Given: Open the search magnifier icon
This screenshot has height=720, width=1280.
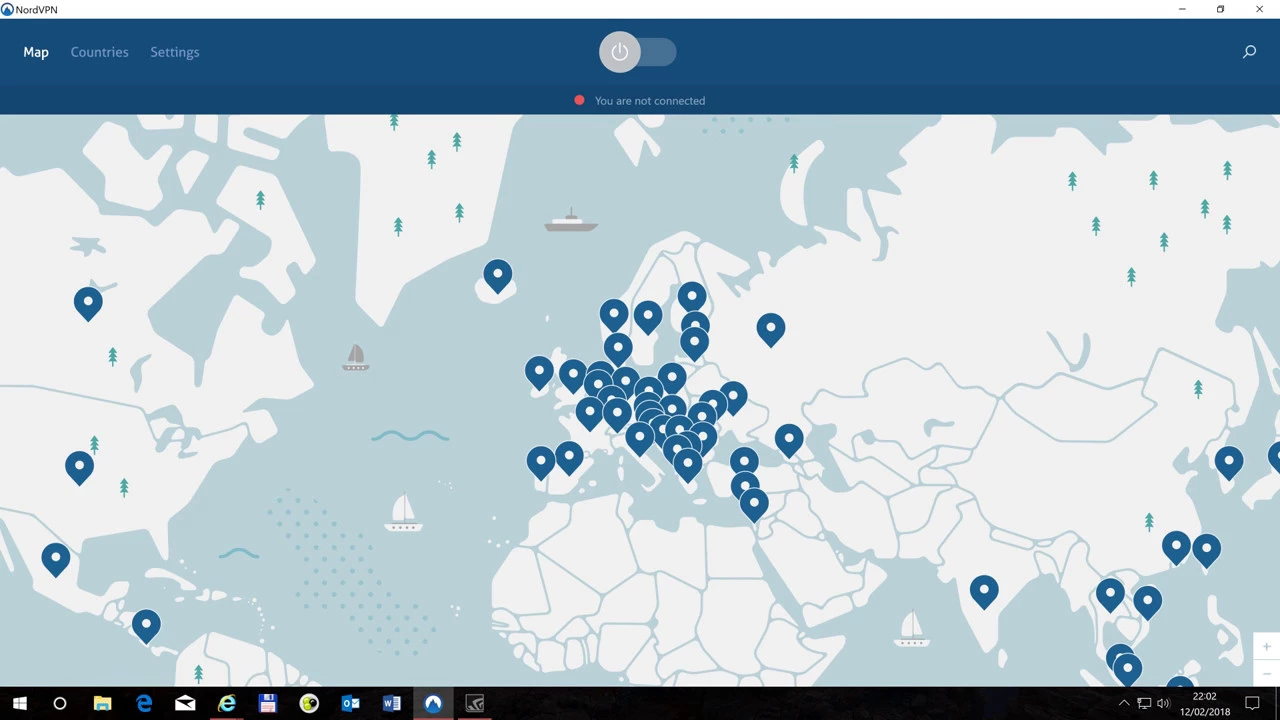Looking at the screenshot, I should [x=1249, y=52].
